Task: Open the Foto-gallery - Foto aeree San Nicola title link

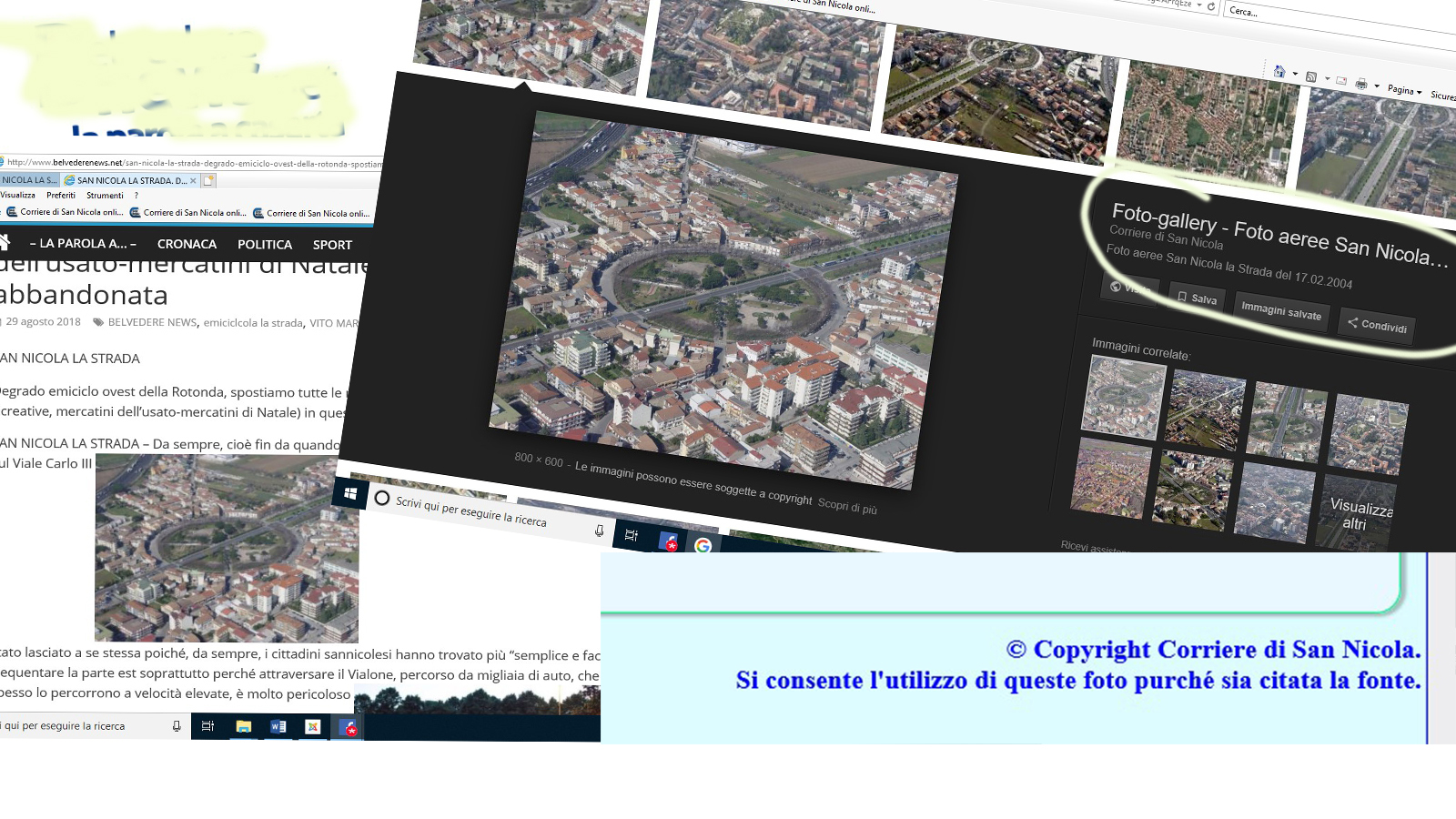Action: click(x=1279, y=234)
